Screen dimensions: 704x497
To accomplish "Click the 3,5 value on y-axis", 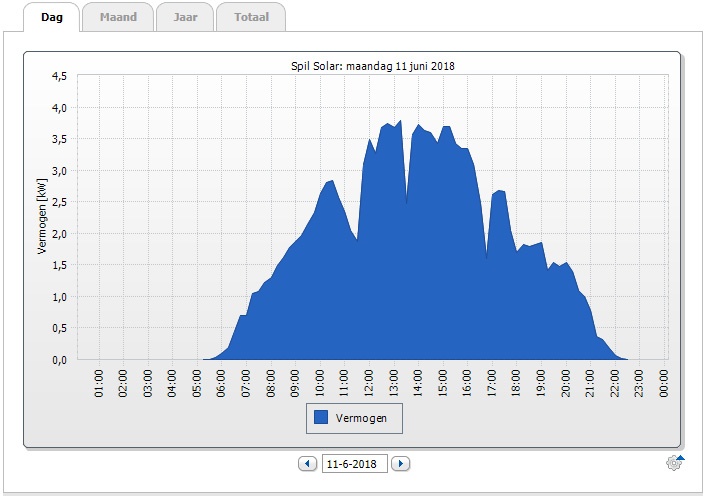I will (x=59, y=139).
